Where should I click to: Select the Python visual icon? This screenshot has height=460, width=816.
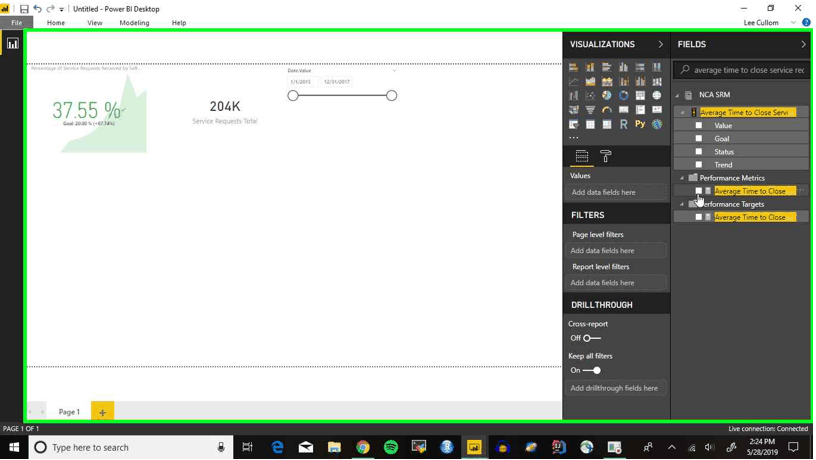pos(640,124)
